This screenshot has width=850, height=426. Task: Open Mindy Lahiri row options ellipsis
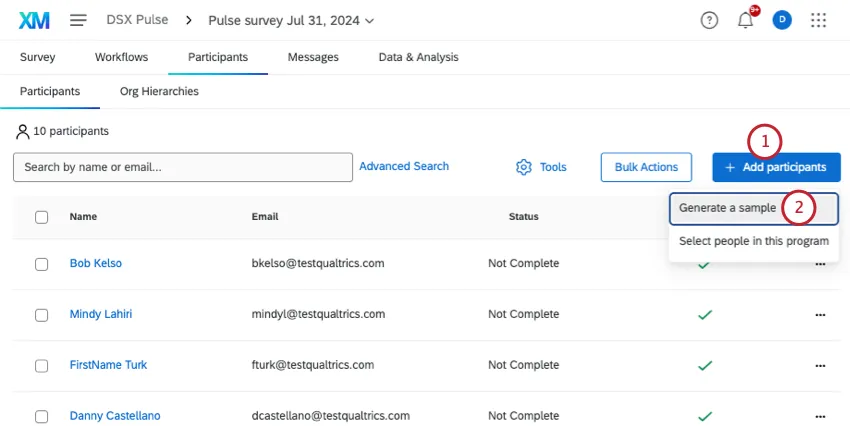click(x=820, y=314)
